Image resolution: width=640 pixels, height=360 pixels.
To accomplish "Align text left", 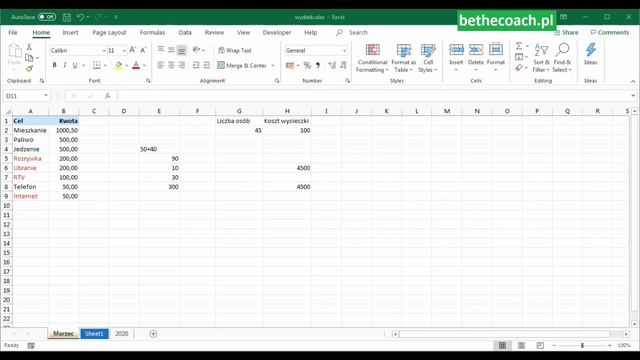I will pyautogui.click(x=161, y=65).
